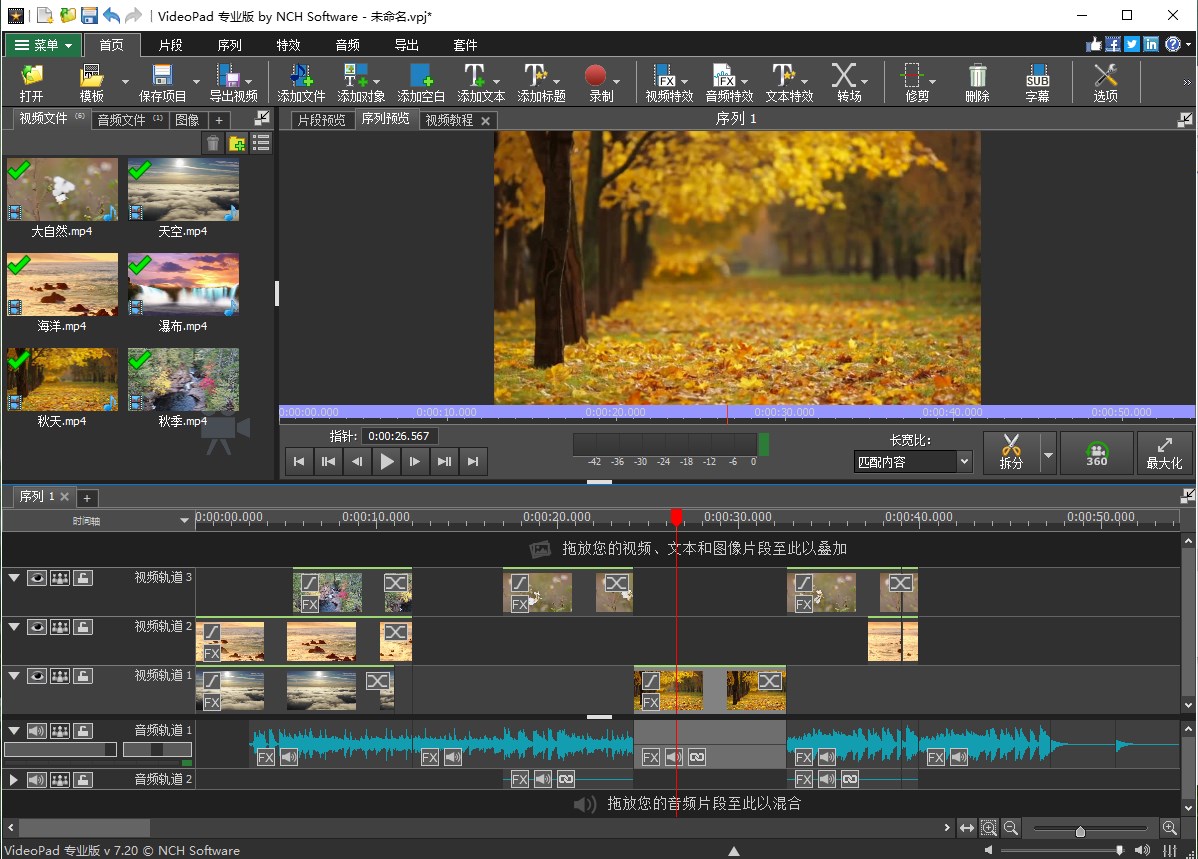1198x859 pixels.
Task: Click the 拆分 scissors split icon
Action: (1011, 452)
